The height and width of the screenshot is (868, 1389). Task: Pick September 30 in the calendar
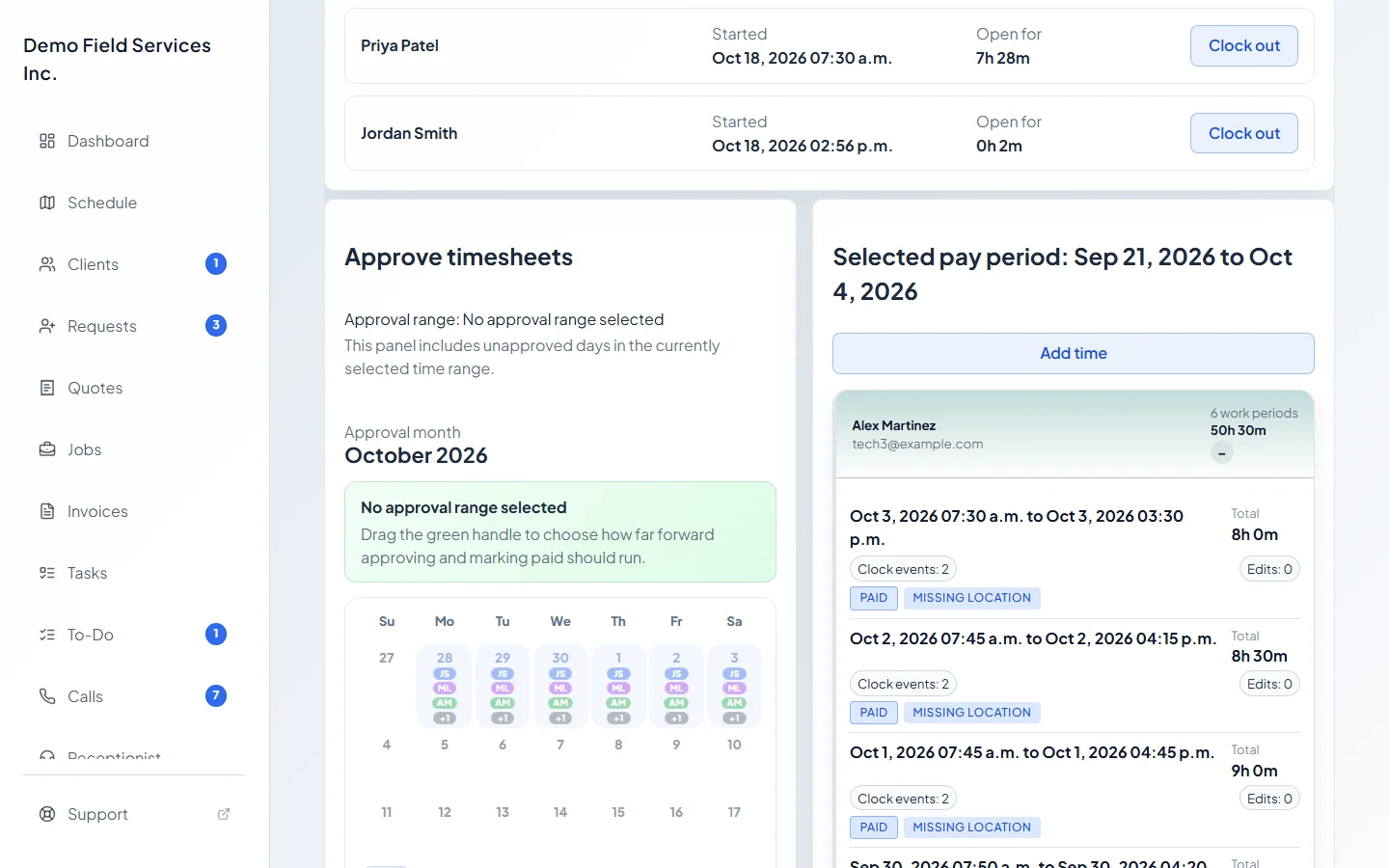coord(560,686)
